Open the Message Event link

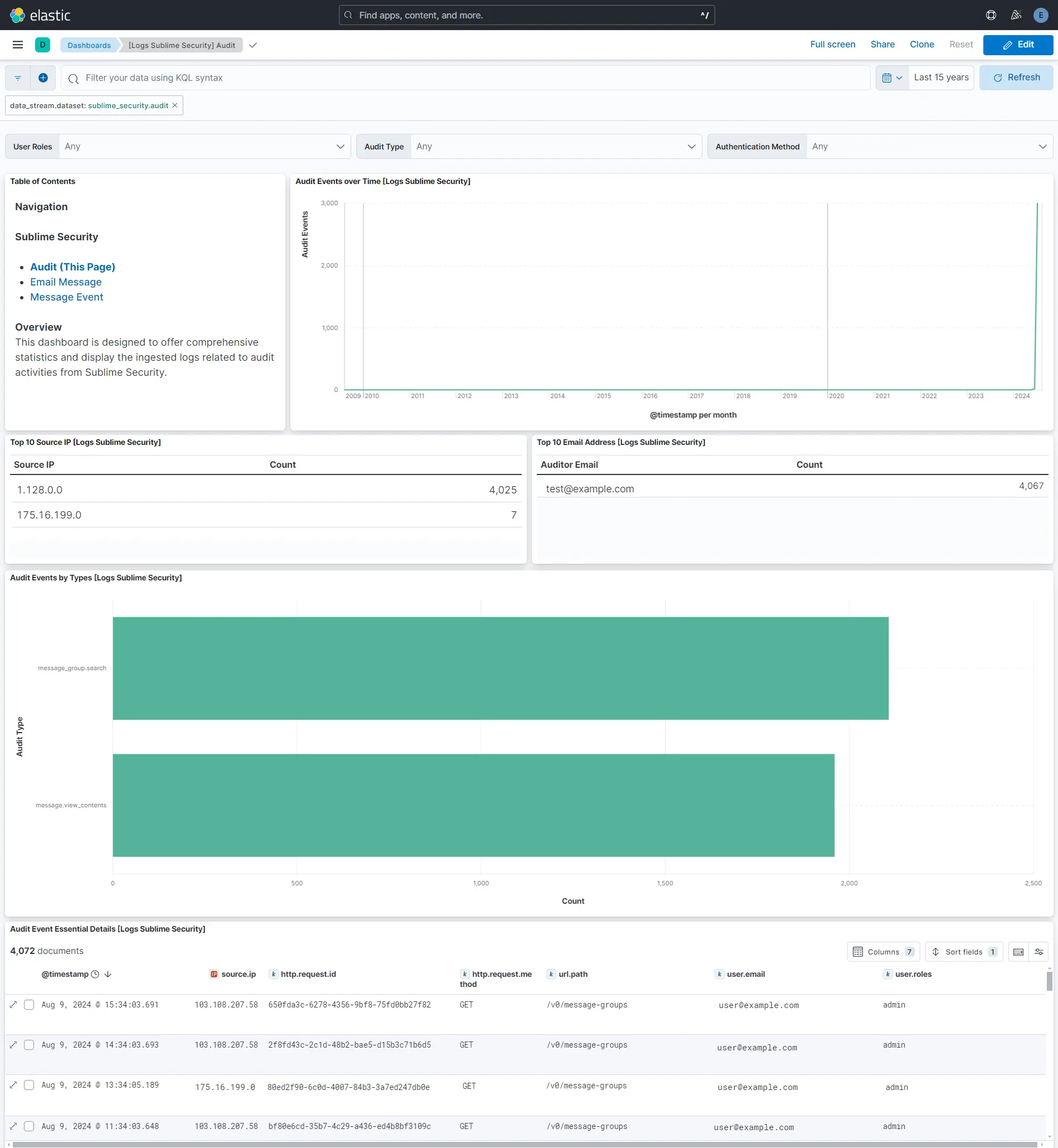click(66, 297)
